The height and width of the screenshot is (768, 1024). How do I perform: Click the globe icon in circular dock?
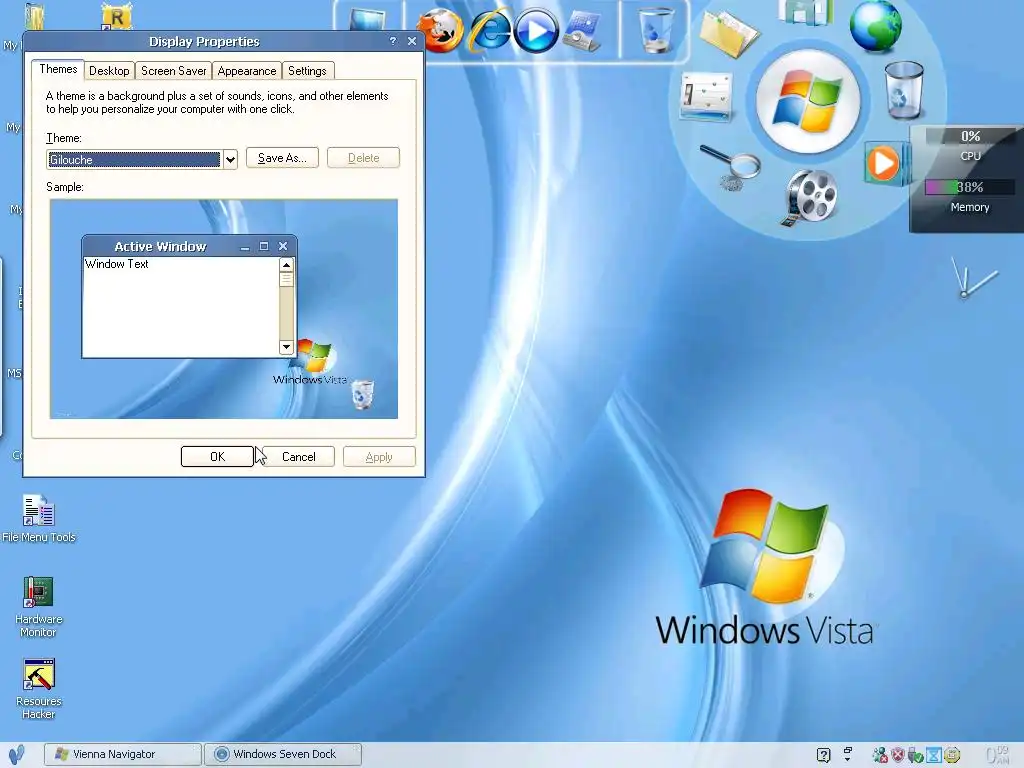pos(875,25)
